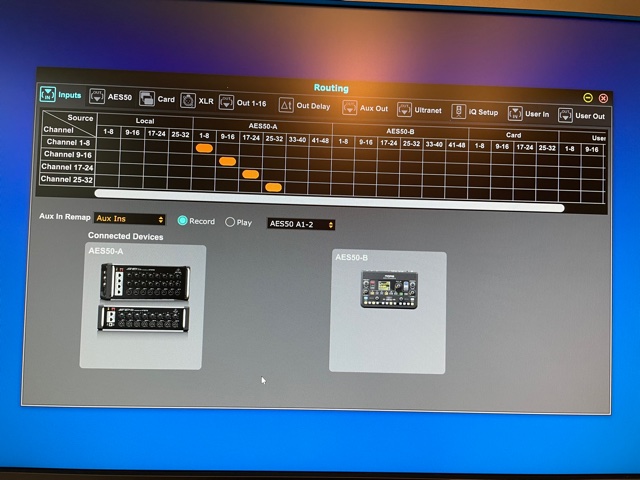Viewport: 640px width, 480px height.
Task: Open the Ultranet tab label
Action: coord(428,110)
